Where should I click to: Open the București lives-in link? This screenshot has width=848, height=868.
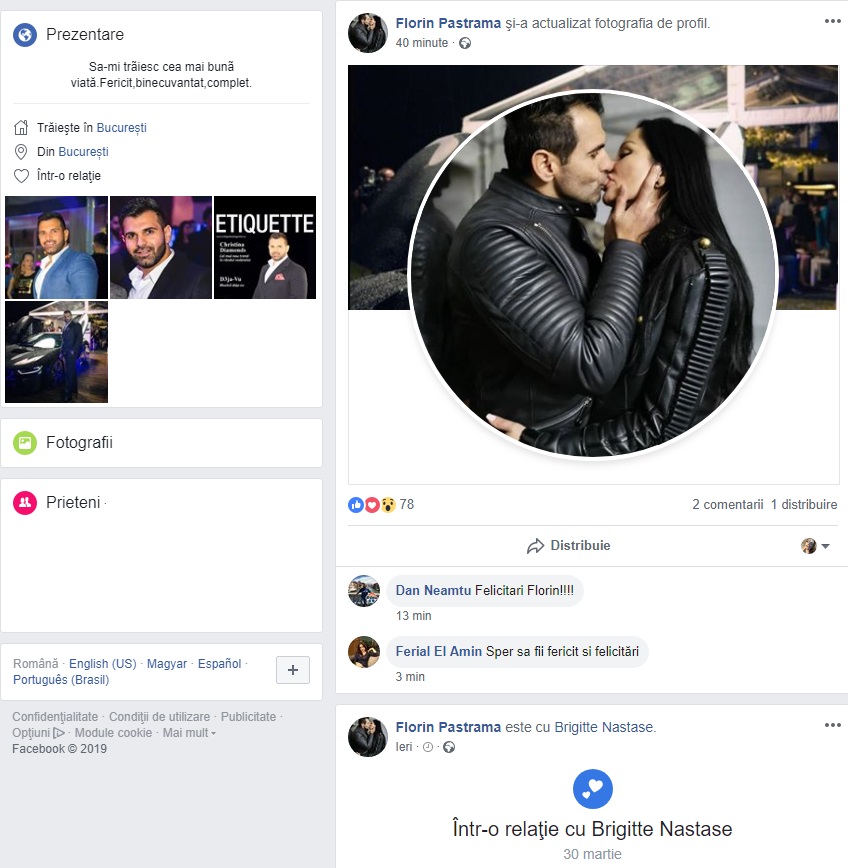point(122,128)
